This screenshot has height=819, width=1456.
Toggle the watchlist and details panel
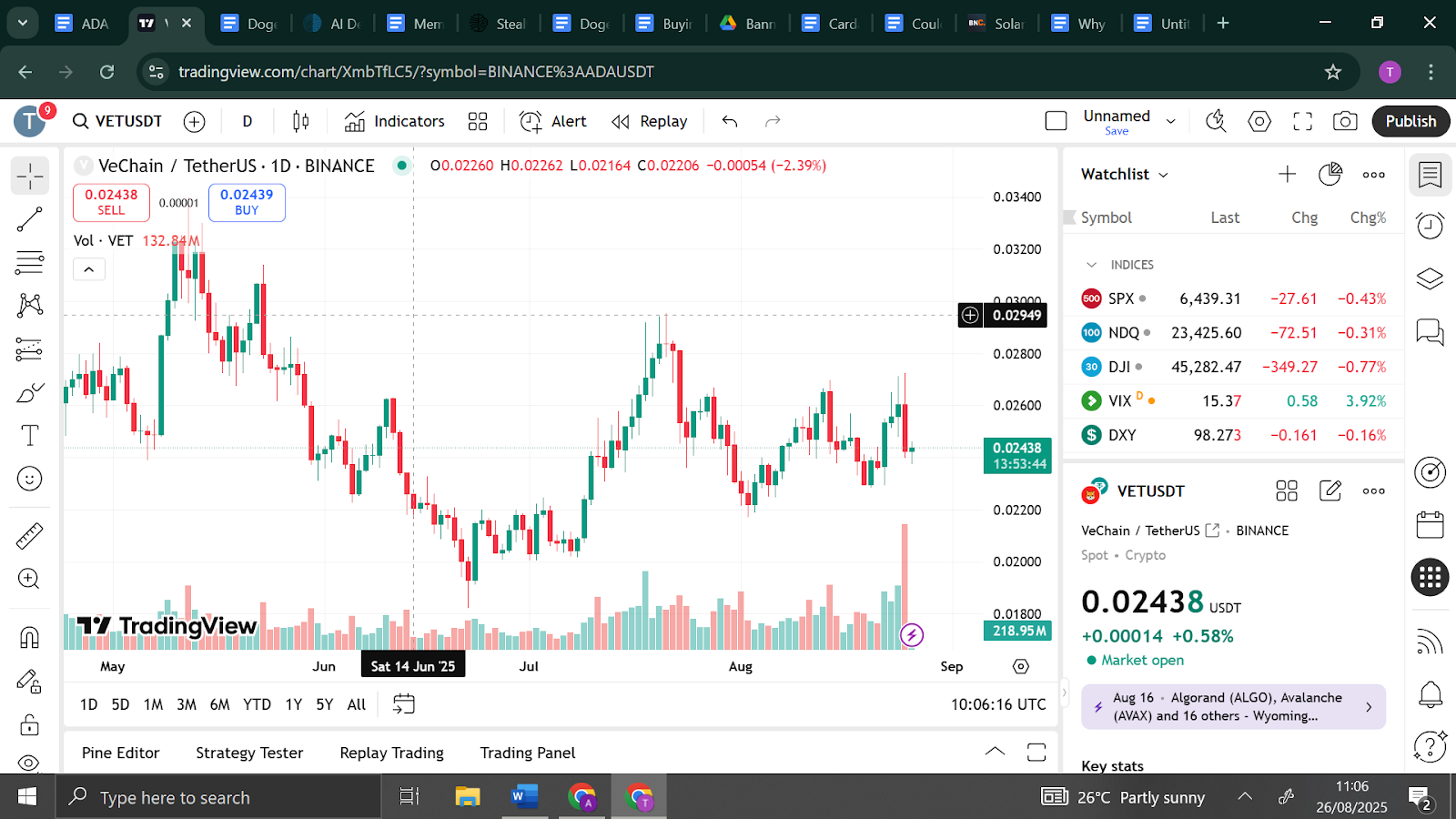point(1431,176)
